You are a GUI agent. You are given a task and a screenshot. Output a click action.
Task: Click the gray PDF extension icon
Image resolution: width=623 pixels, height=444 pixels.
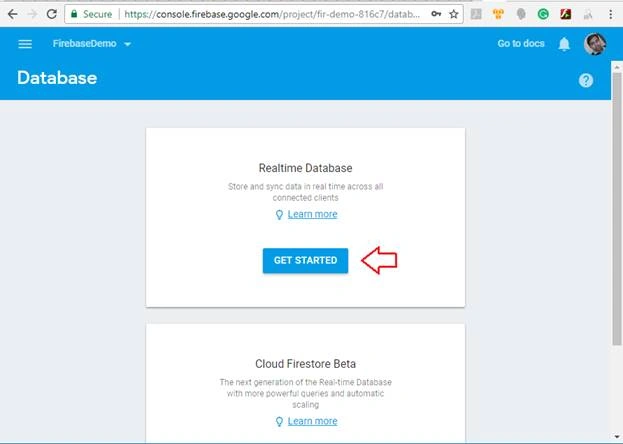tap(476, 14)
